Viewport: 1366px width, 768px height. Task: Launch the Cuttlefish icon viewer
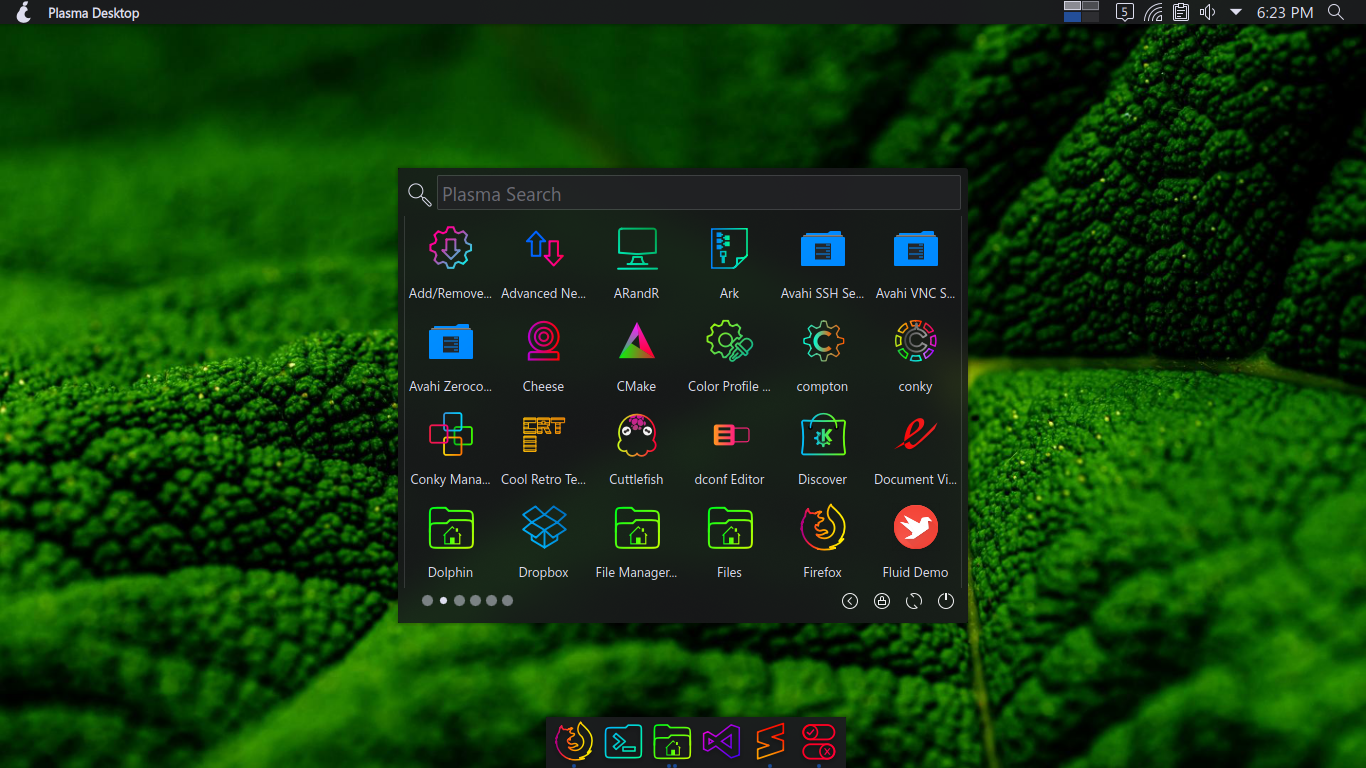[637, 434]
